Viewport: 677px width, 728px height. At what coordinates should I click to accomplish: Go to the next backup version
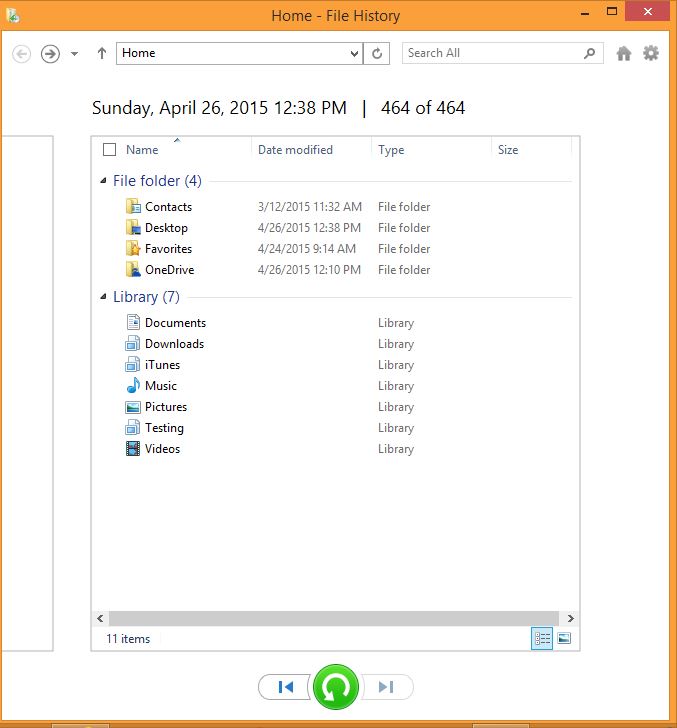[x=387, y=687]
